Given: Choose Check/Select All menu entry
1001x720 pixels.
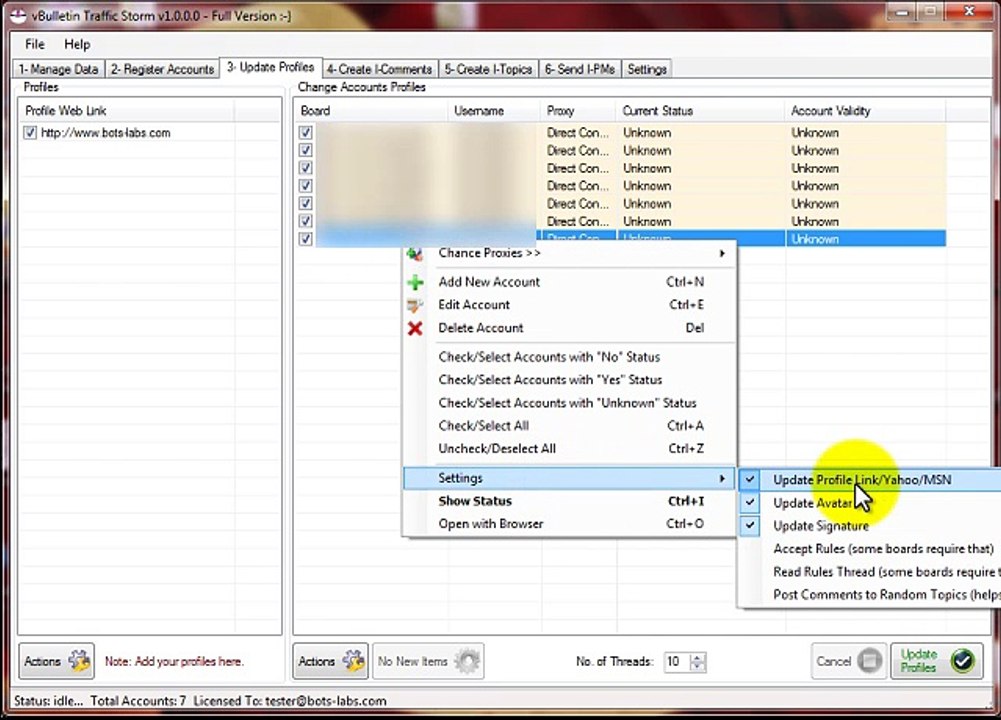Looking at the screenshot, I should click(x=569, y=426).
